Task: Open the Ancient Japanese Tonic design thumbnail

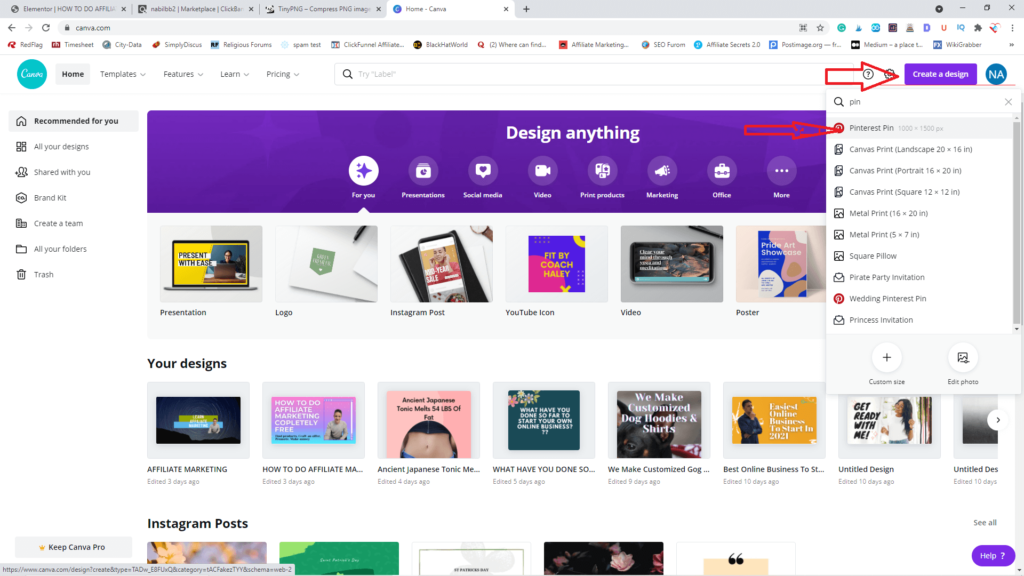Action: pos(428,420)
